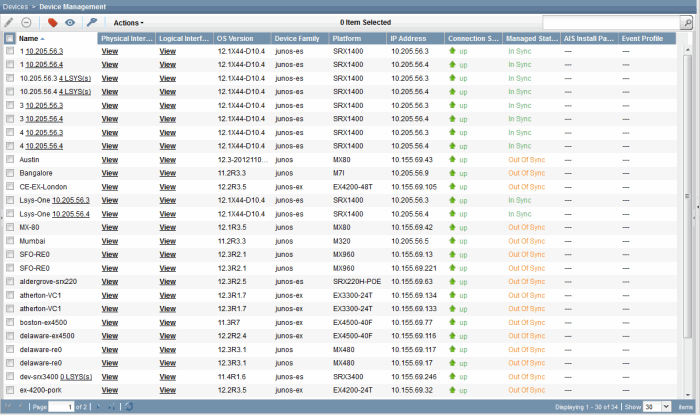Open Physical Interfaces View link for Bangalore
The height and width of the screenshot is (415, 700).
coord(109,173)
